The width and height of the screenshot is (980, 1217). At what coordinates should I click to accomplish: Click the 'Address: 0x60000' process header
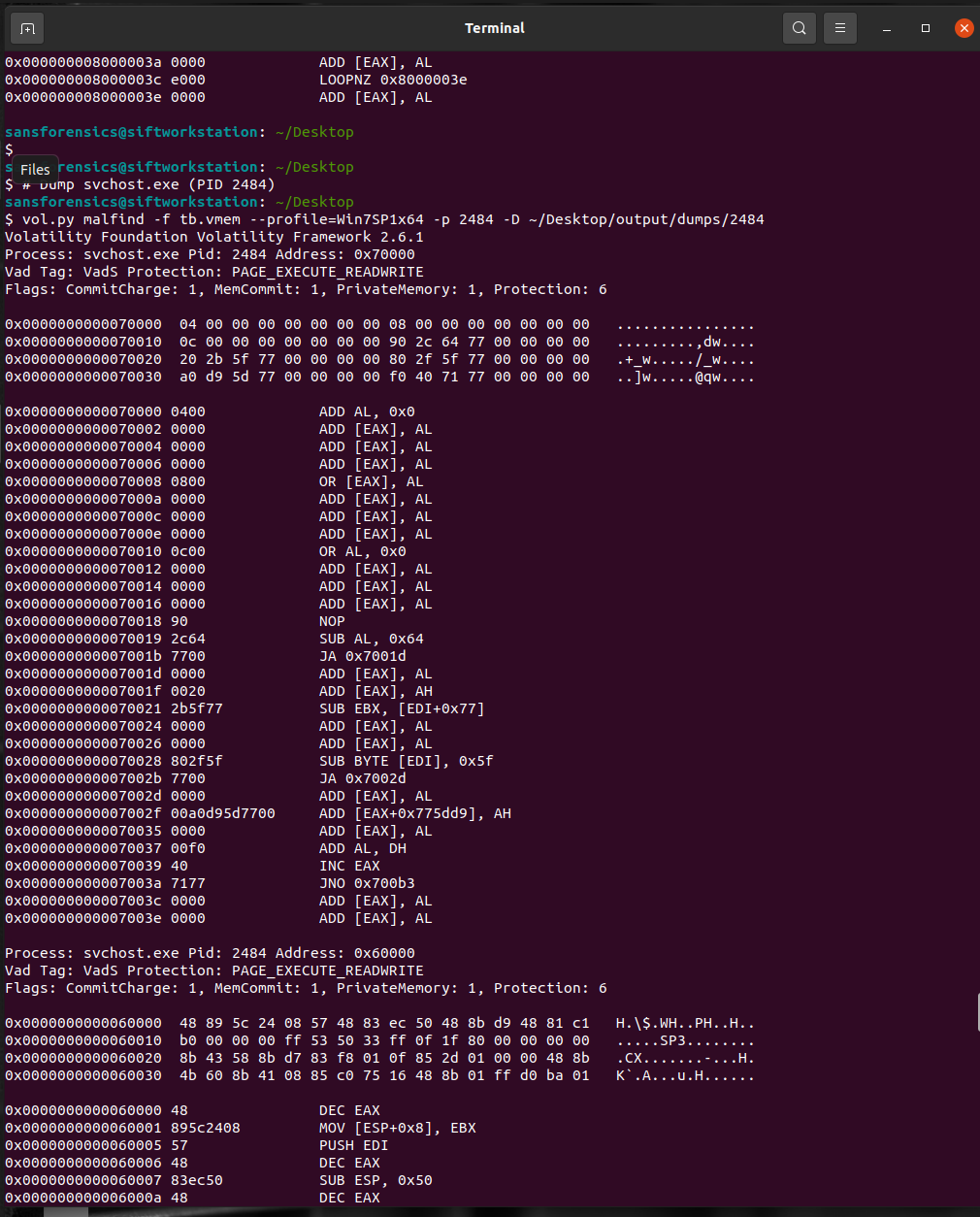click(x=344, y=953)
